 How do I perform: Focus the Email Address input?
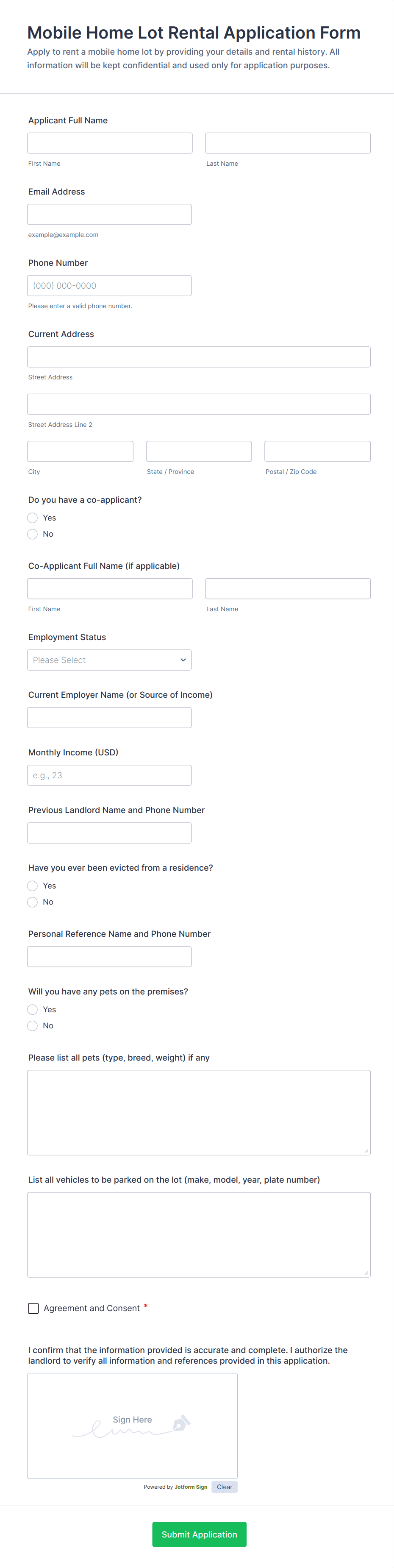point(109,214)
